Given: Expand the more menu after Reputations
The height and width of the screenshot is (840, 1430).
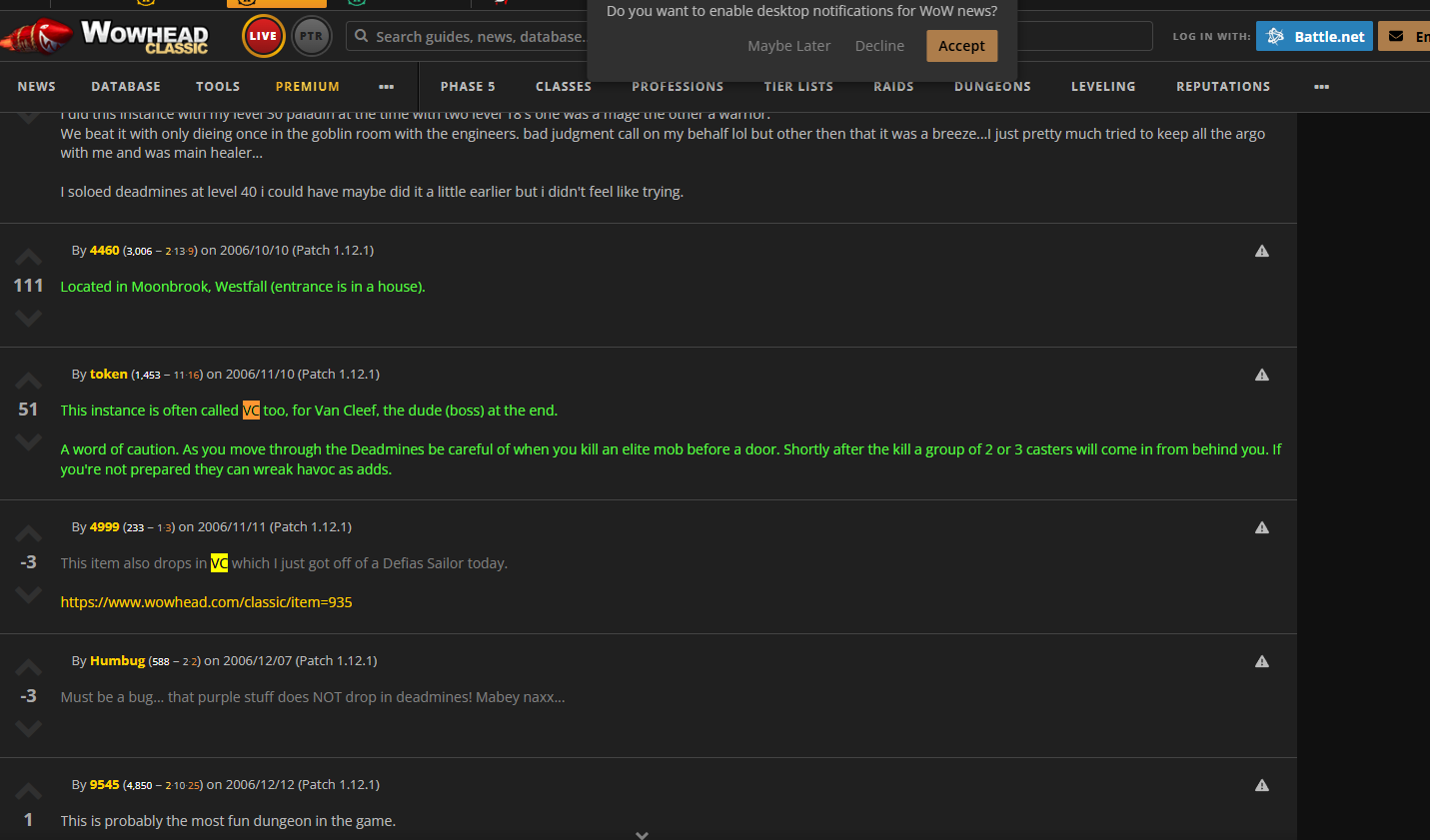Looking at the screenshot, I should click(x=1322, y=87).
